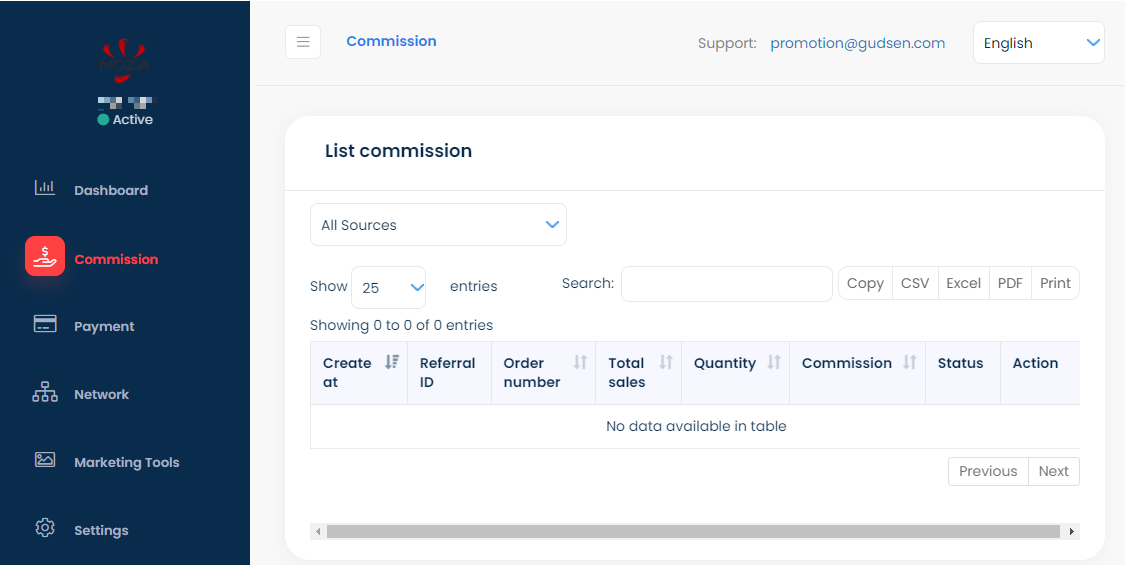The width and height of the screenshot is (1125, 565).
Task: Click the brand logo in sidebar
Action: [x=124, y=58]
